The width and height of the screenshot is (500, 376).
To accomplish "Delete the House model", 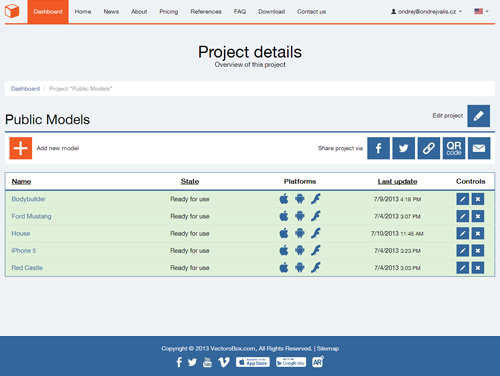I will (478, 233).
